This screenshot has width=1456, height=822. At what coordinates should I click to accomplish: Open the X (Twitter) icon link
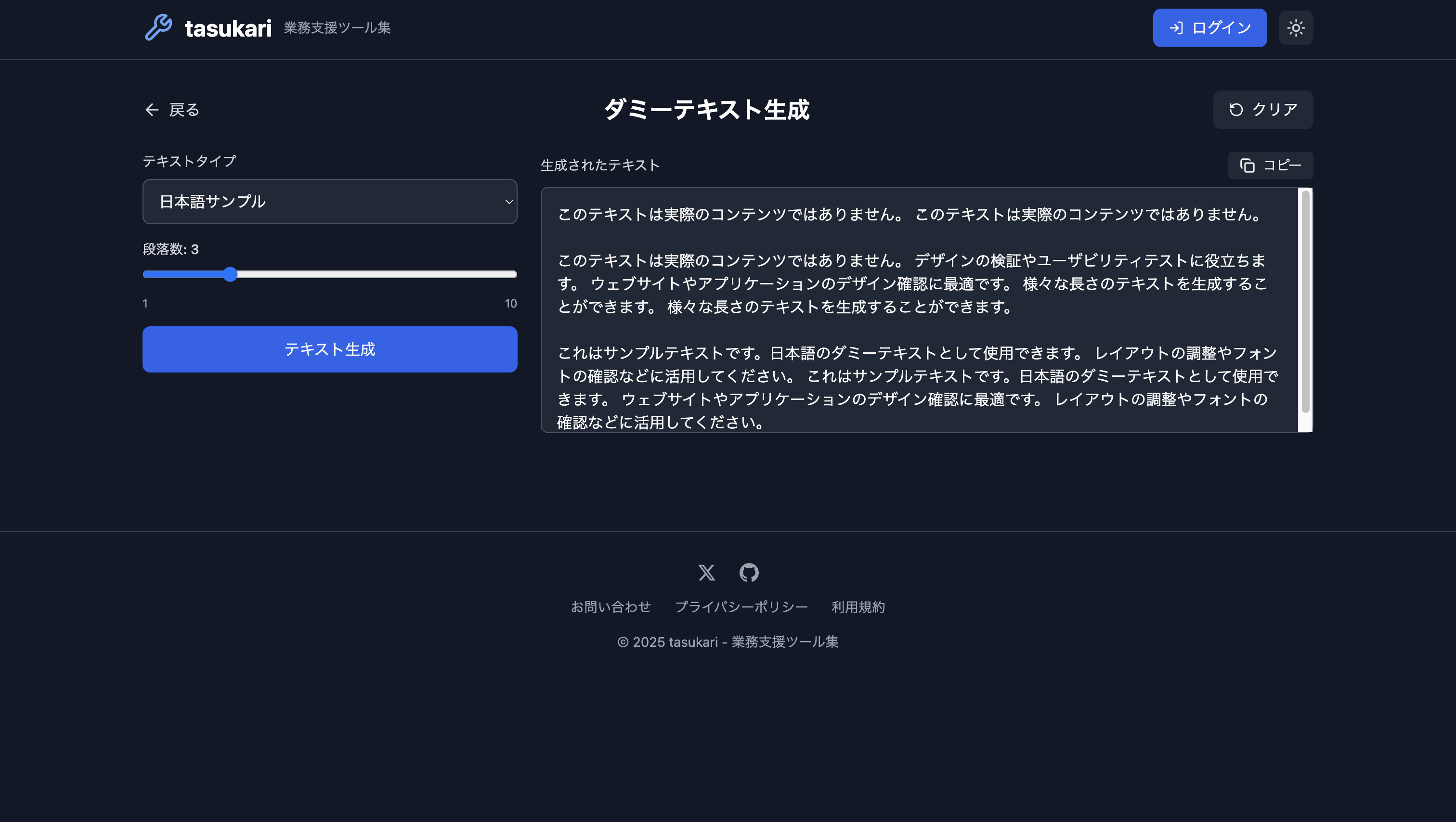click(706, 573)
